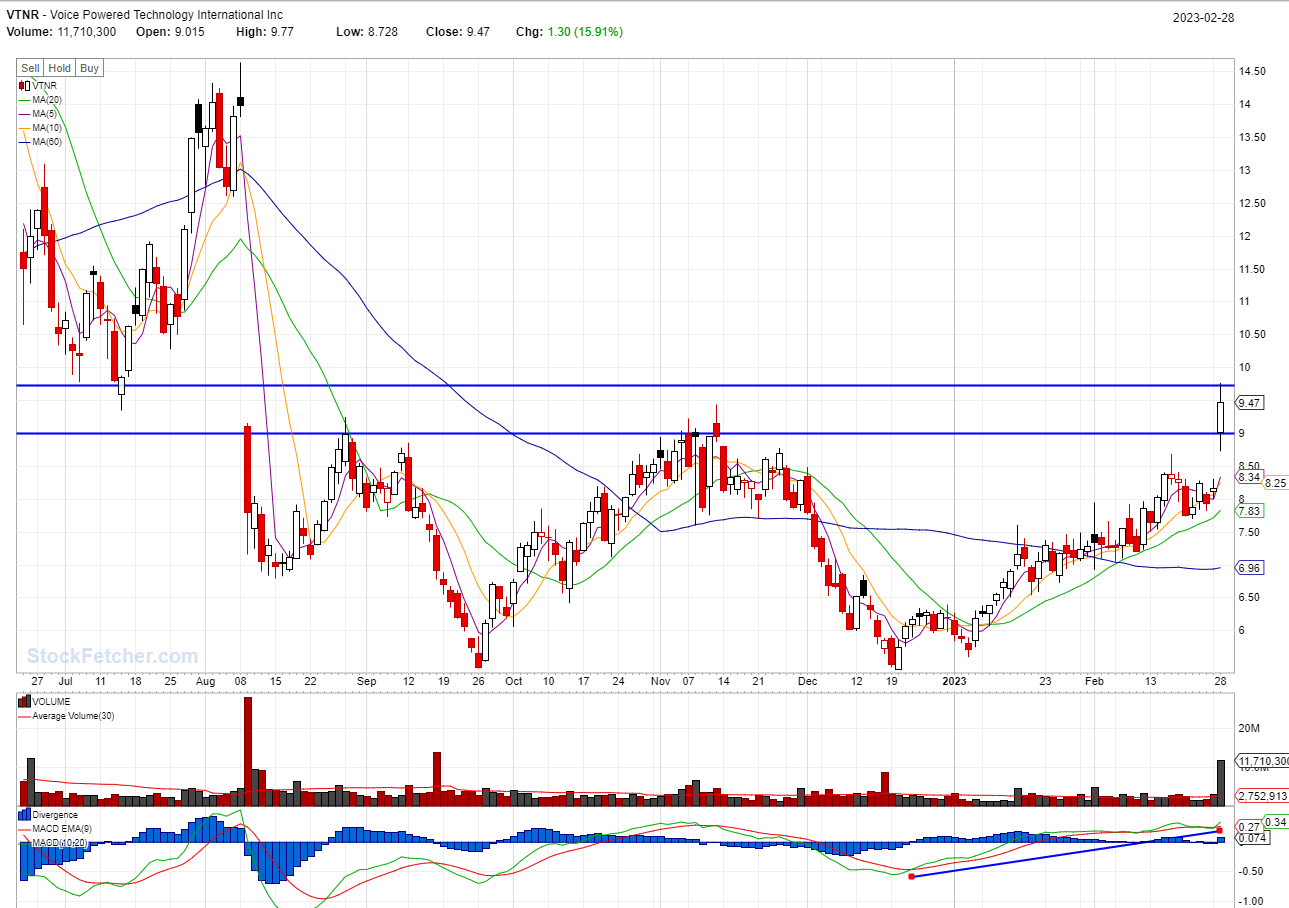
Task: Click the MA(60) legend label
Action: click(x=46, y=142)
